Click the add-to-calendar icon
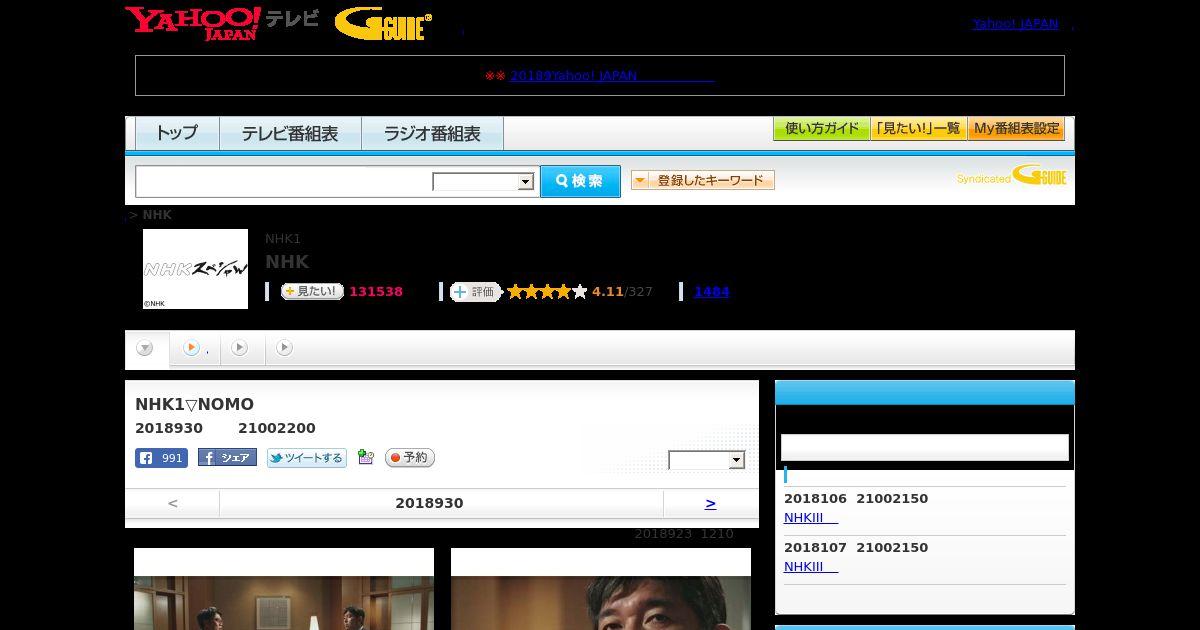The image size is (1200, 630). 366,457
